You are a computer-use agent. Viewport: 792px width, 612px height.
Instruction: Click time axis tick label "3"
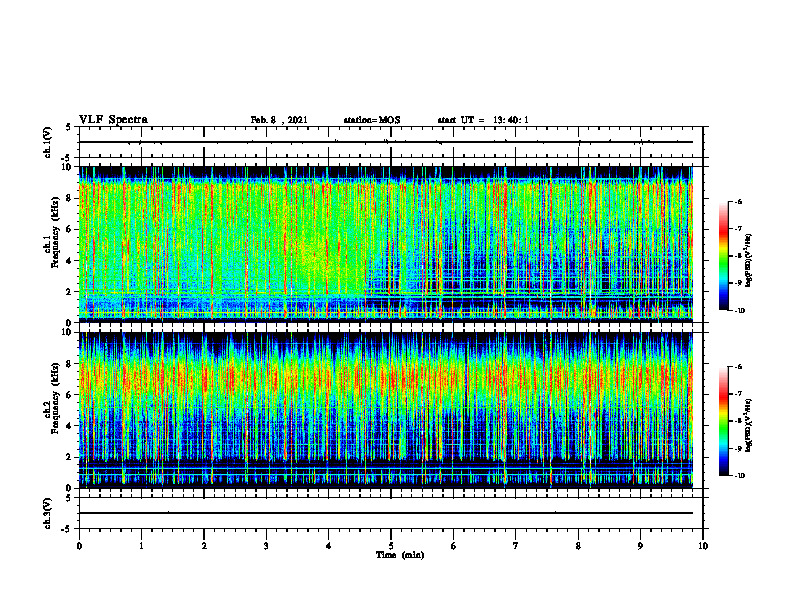point(266,546)
